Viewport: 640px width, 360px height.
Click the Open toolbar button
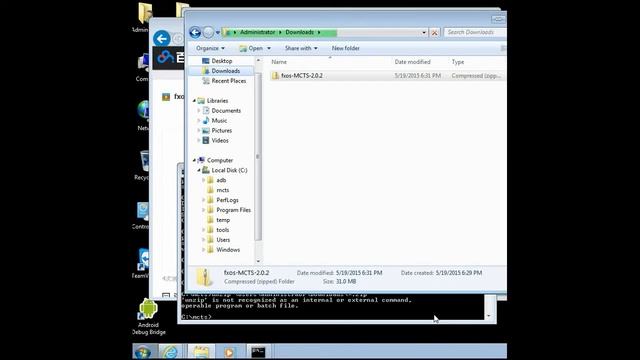click(x=251, y=48)
